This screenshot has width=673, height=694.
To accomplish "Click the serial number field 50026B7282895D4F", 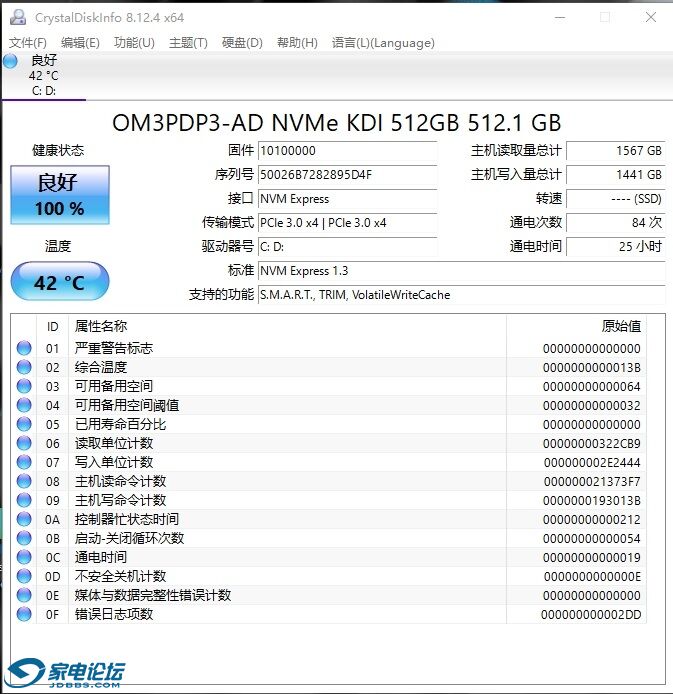I will 348,175.
